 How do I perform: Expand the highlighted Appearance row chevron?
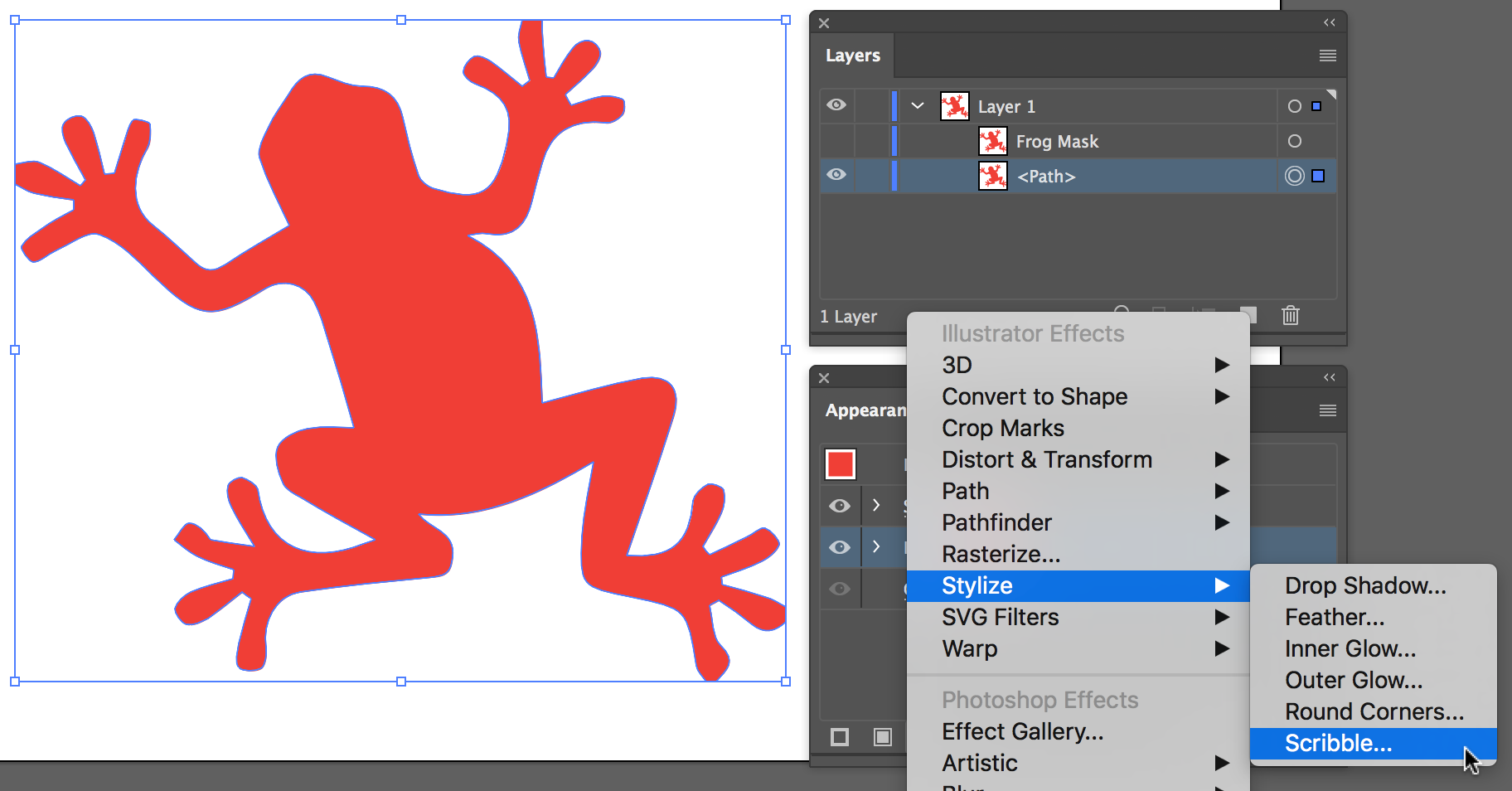point(876,546)
